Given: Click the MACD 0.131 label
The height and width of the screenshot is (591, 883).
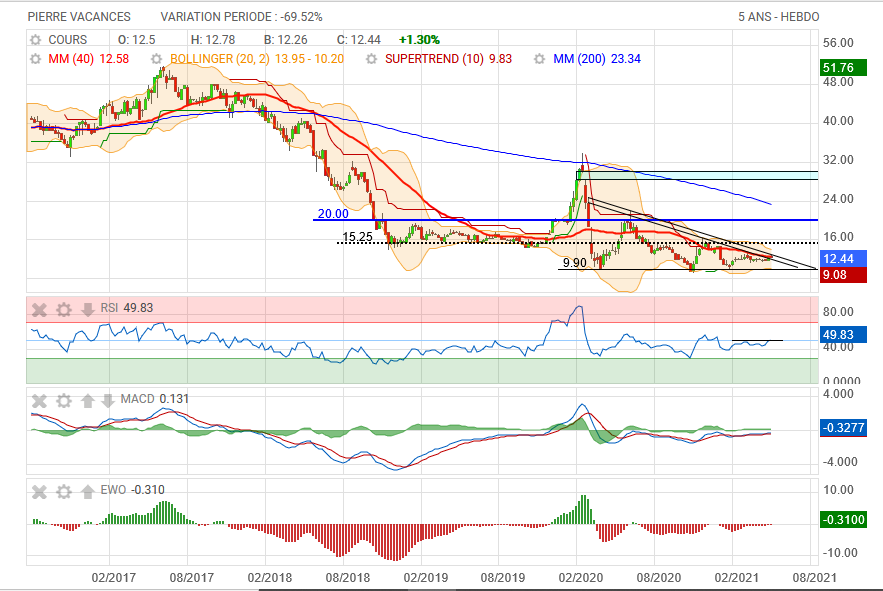Looking at the screenshot, I should click(155, 399).
